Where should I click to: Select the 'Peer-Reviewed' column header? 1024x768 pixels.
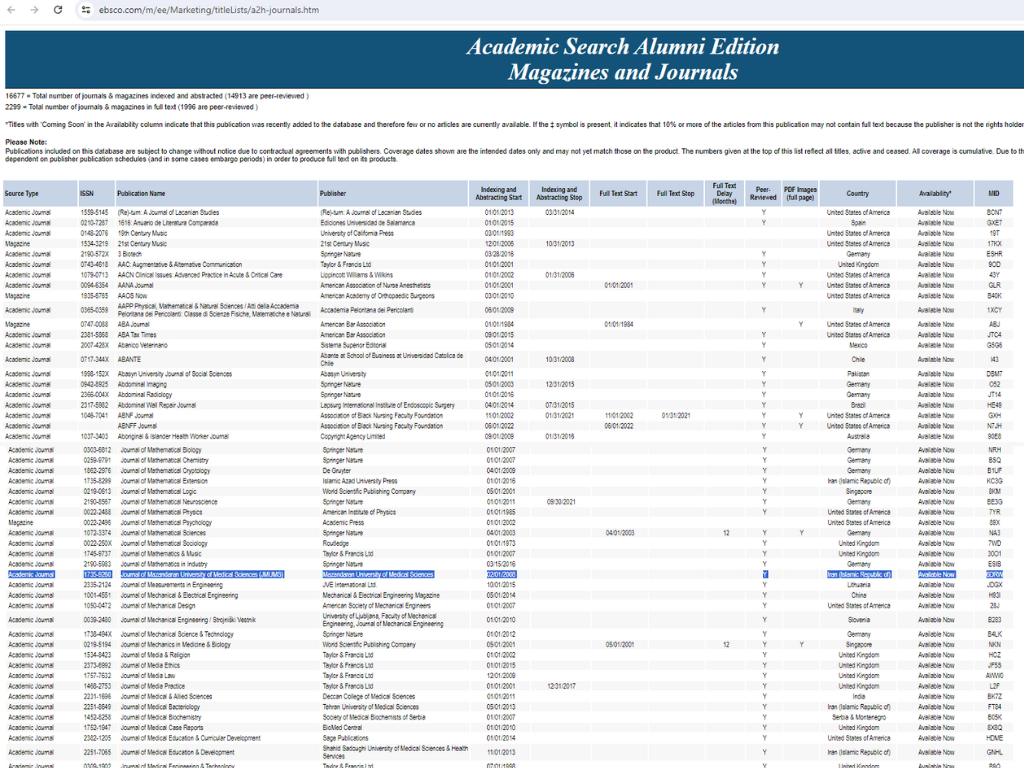[x=763, y=193]
